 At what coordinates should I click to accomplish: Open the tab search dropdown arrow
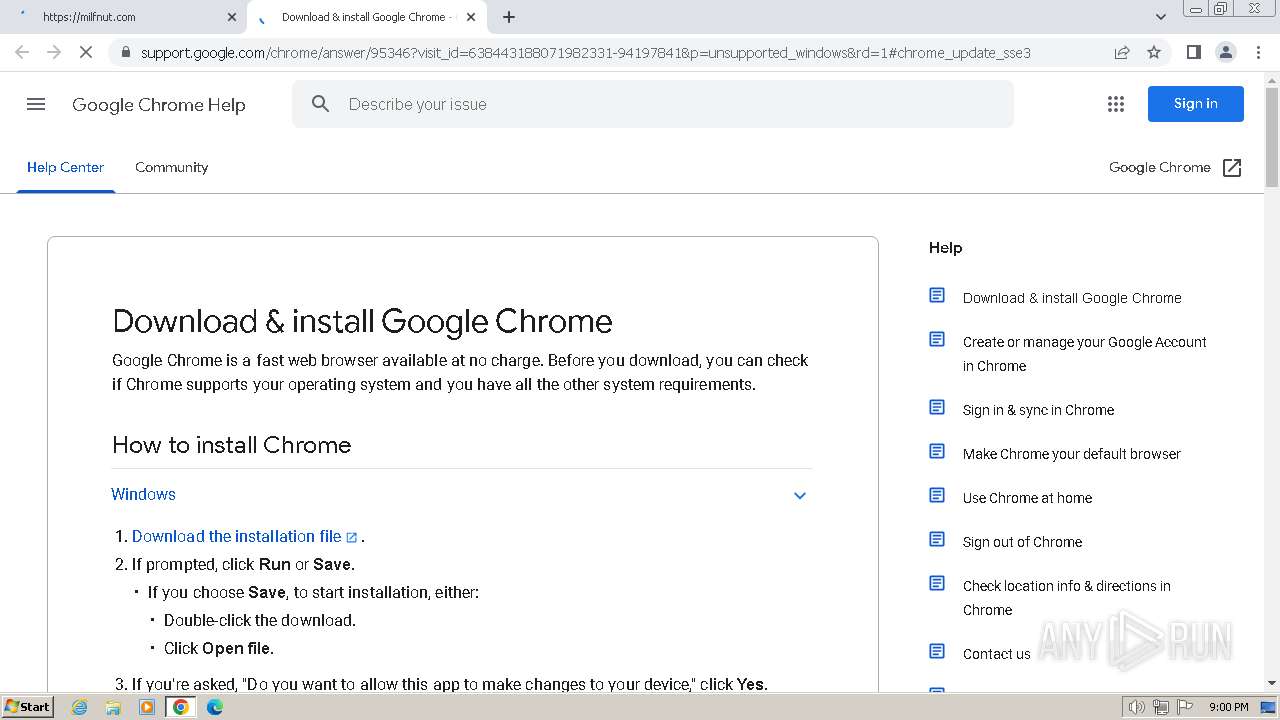click(1161, 17)
